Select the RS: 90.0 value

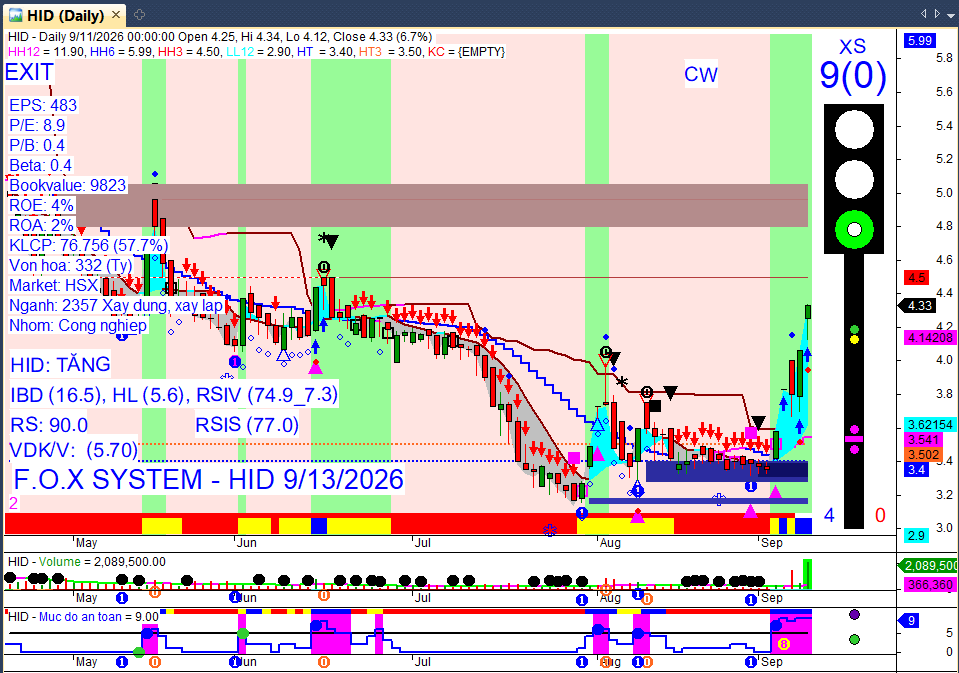coord(49,425)
